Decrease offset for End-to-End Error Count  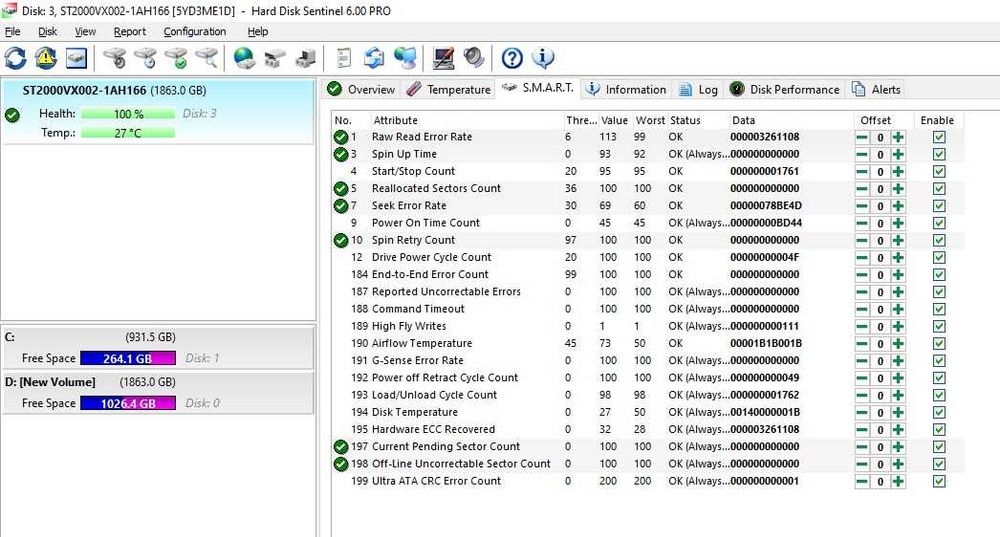tap(862, 275)
